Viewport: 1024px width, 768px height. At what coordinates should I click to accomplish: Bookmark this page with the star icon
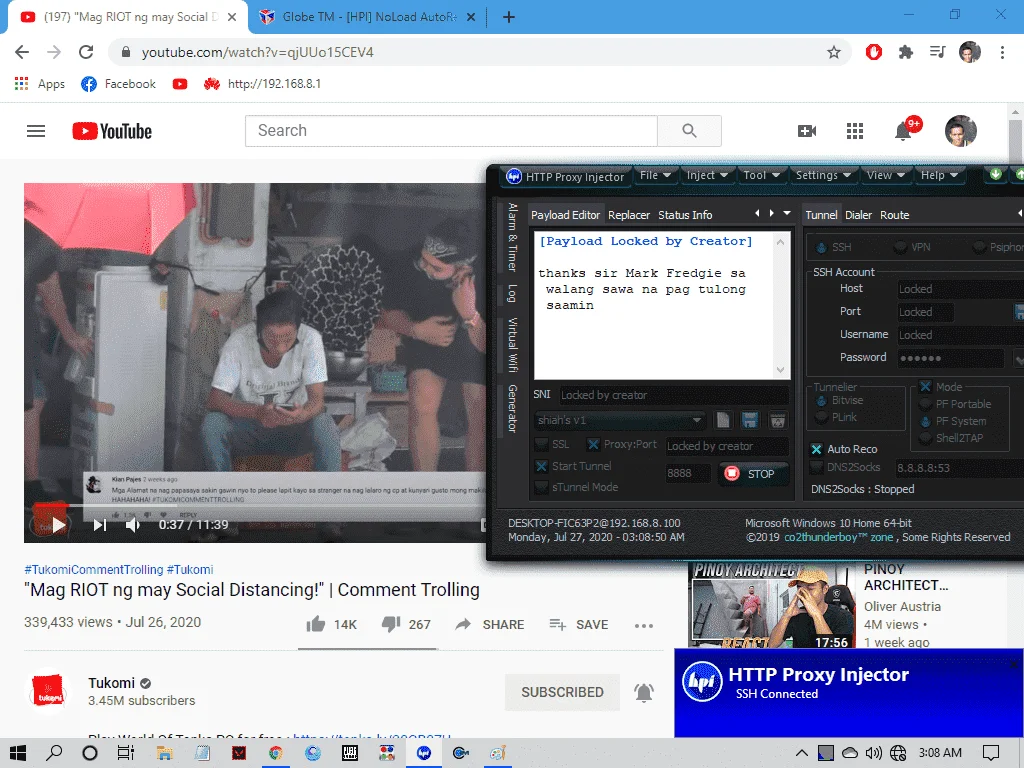pos(833,52)
